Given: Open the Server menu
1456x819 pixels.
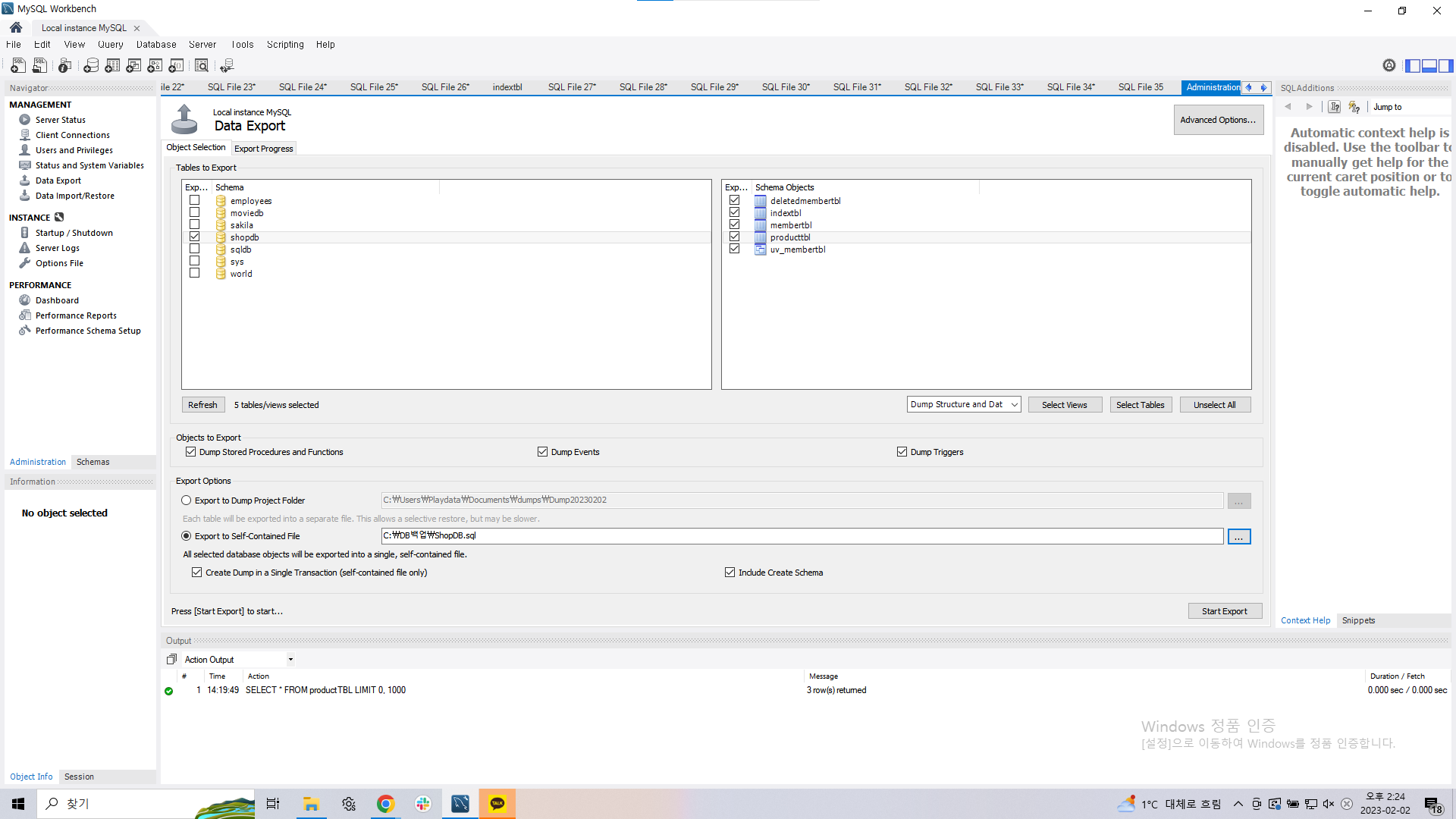Looking at the screenshot, I should [x=202, y=45].
